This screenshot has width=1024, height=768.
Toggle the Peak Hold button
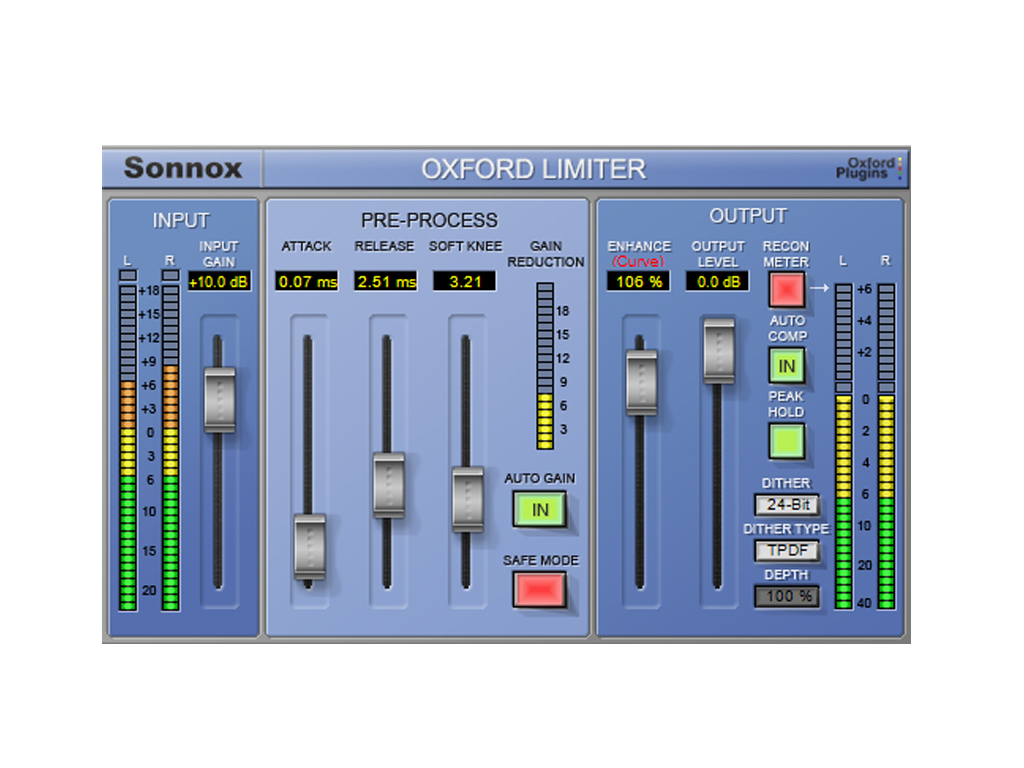pos(786,441)
